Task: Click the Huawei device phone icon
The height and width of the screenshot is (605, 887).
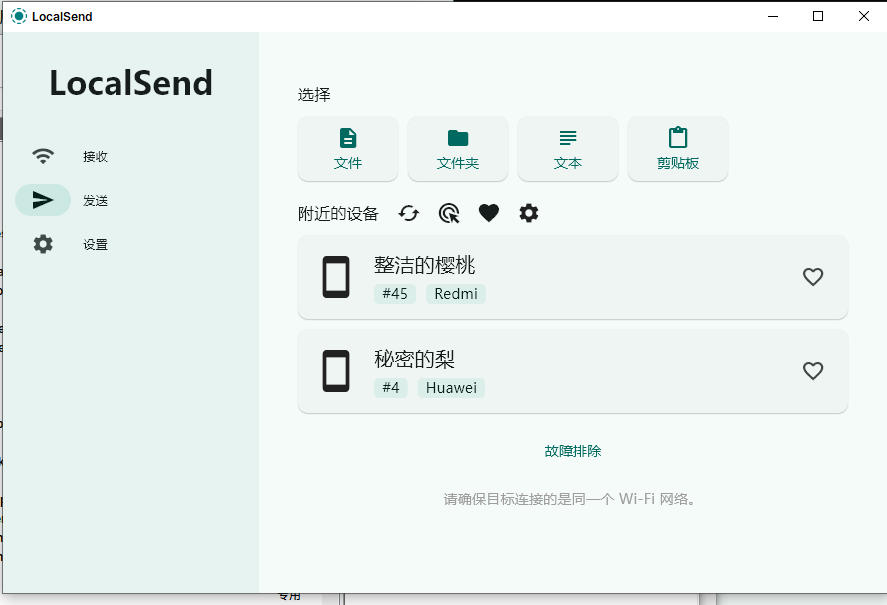Action: tap(336, 371)
